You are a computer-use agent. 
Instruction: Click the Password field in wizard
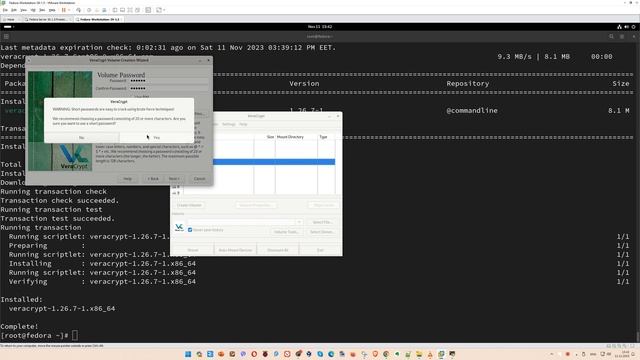click(x=168, y=81)
